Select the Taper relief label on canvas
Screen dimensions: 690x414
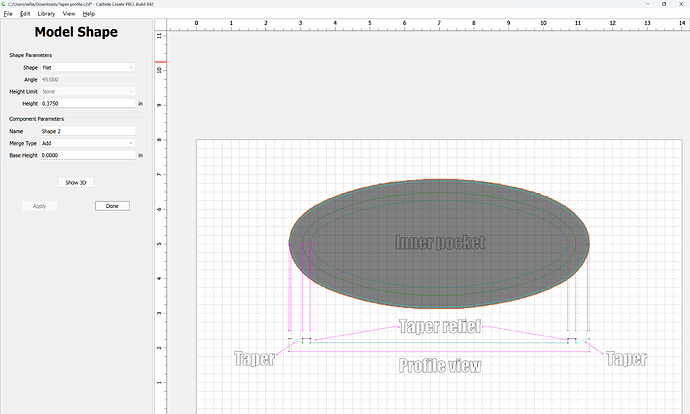tap(439, 326)
